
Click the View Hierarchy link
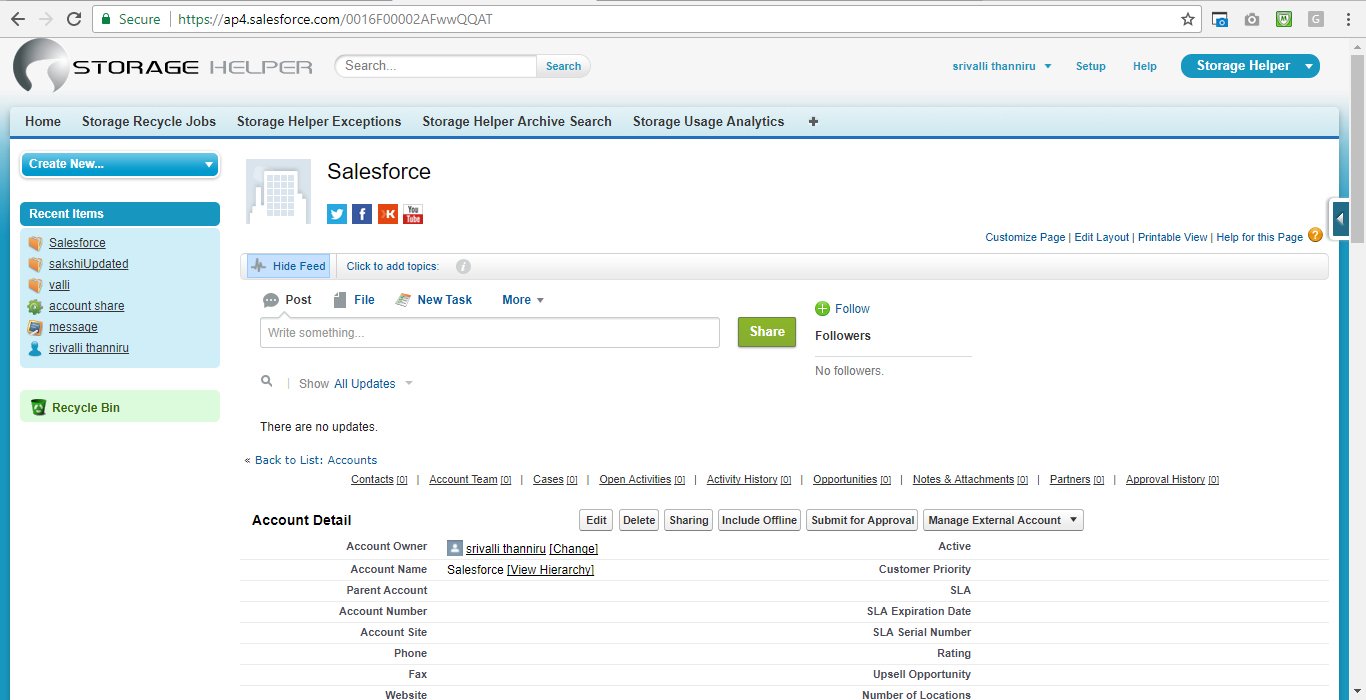tap(551, 570)
